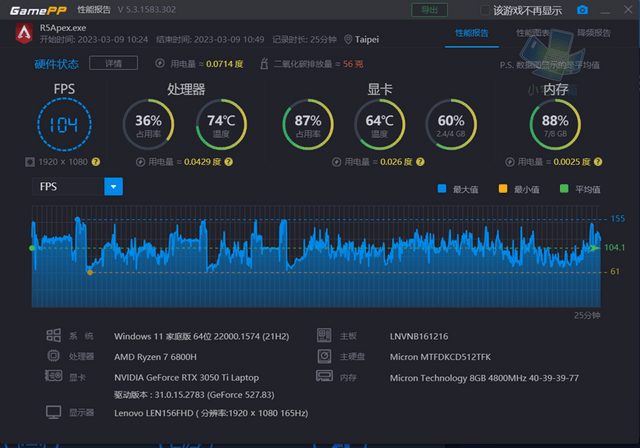Click the LNVNB161216 motherboard text
The height and width of the screenshot is (448, 640).
coord(419,337)
